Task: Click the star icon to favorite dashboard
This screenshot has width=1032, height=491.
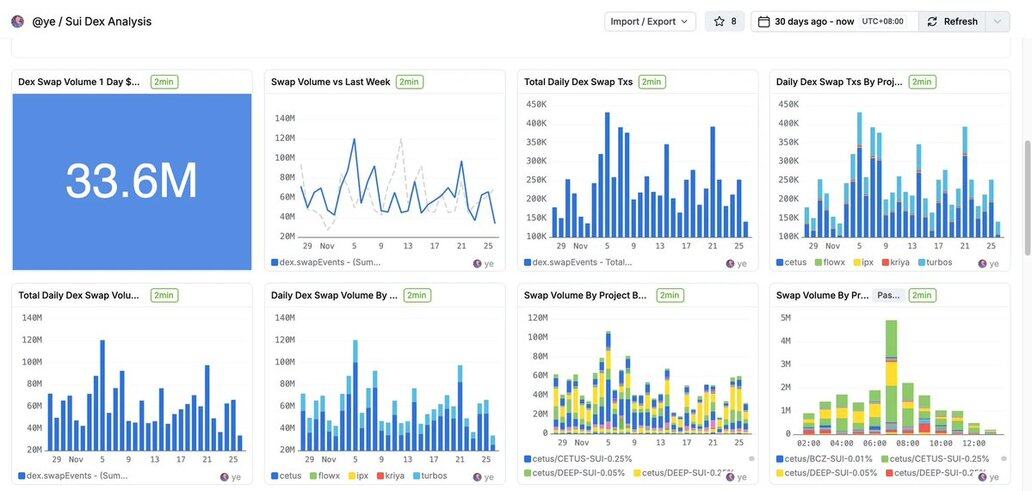Action: pos(718,21)
